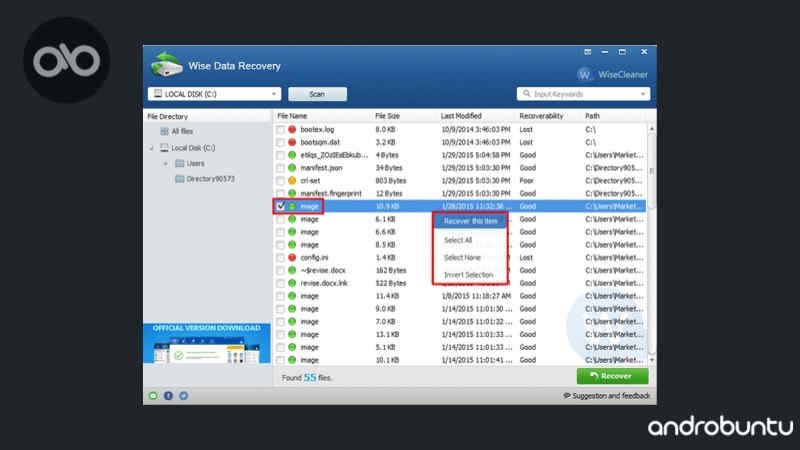
Task: Tick the checkbox for manifest.json
Action: 280,168
